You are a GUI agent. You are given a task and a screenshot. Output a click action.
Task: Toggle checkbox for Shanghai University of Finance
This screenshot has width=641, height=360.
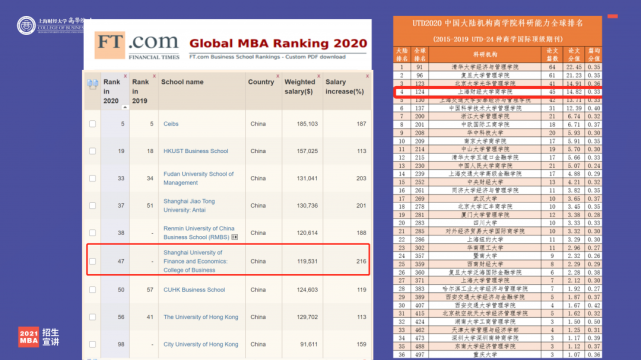pos(92,262)
